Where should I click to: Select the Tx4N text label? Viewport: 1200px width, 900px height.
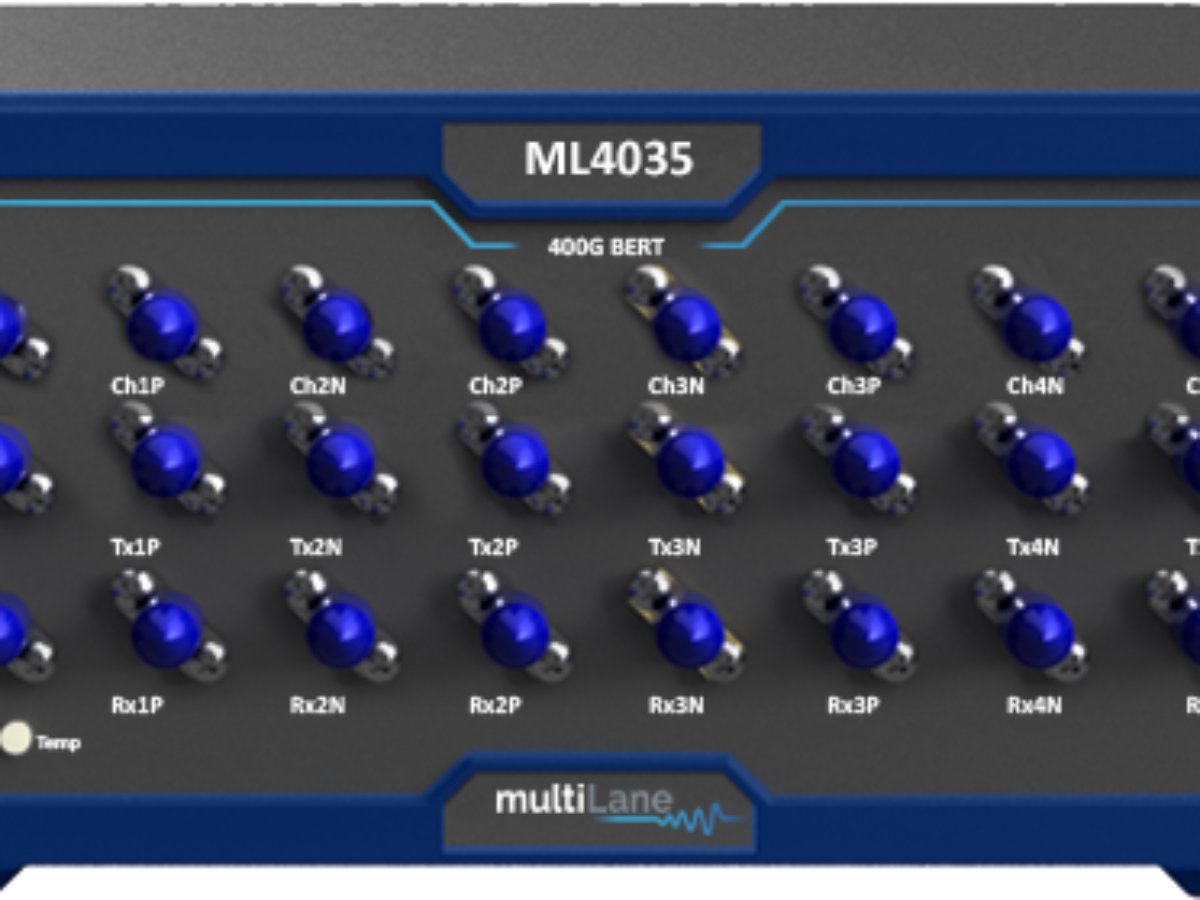1034,547
